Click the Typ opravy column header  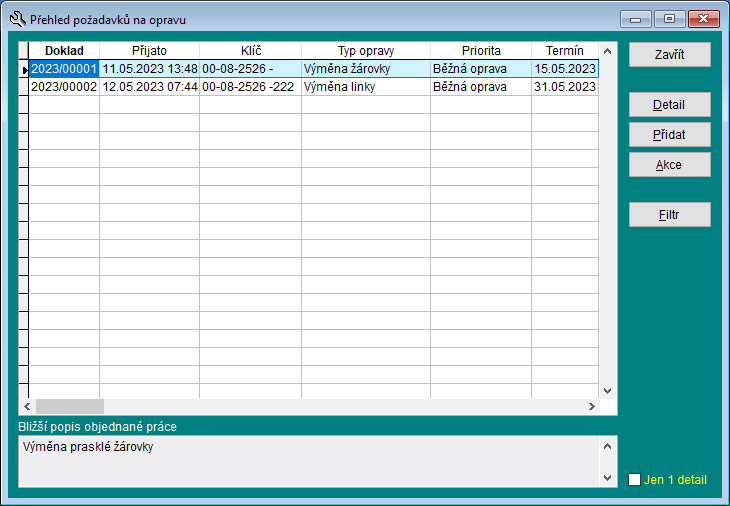point(365,50)
